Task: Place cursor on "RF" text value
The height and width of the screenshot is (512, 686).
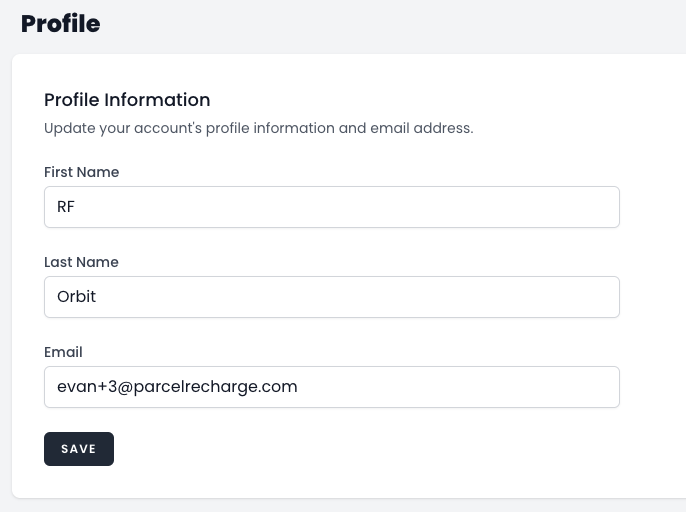Action: pos(67,207)
